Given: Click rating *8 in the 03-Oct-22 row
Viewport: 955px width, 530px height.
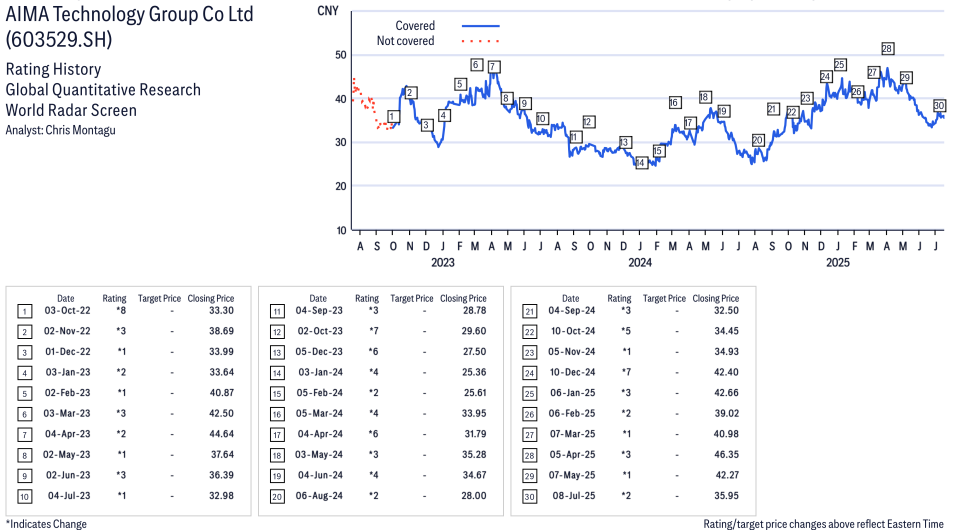Looking at the screenshot, I should click(x=121, y=311).
